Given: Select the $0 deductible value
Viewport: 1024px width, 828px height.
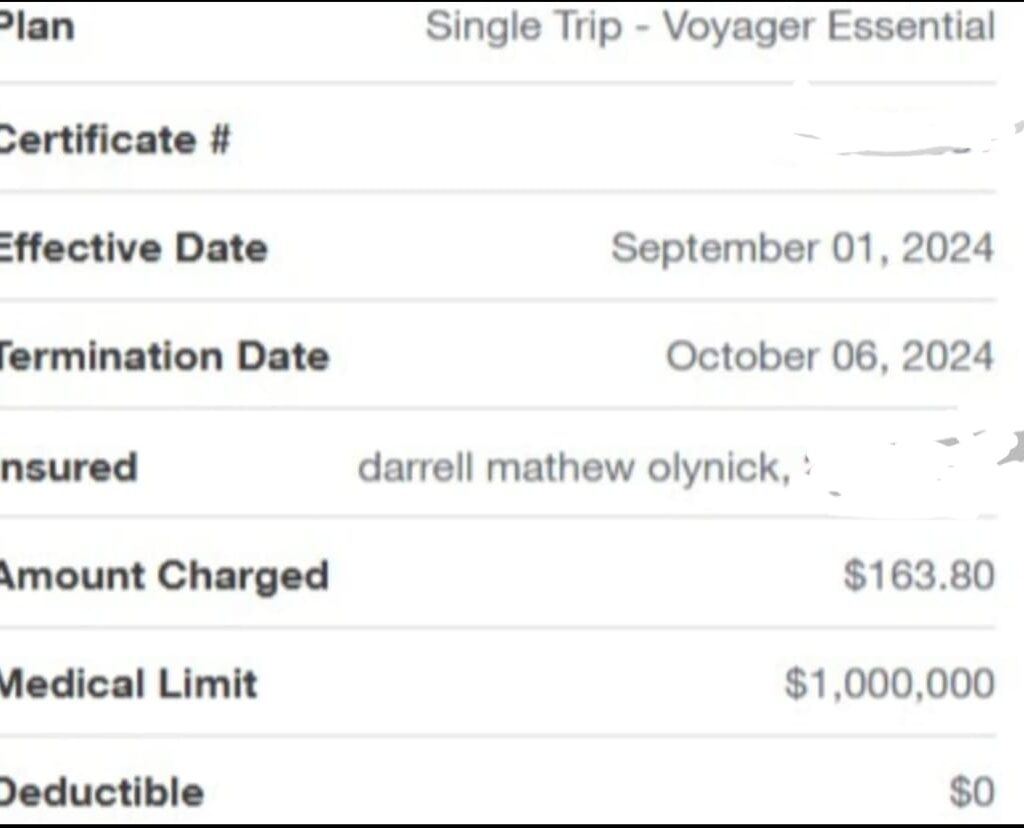Looking at the screenshot, I should click(x=971, y=793).
